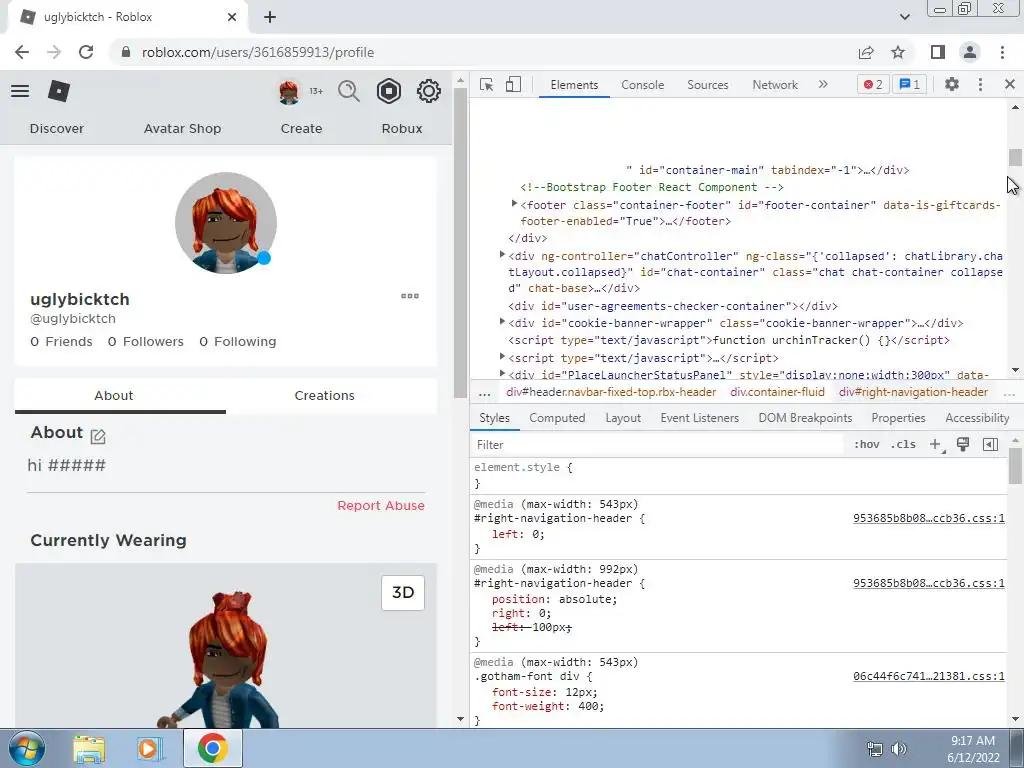Screen dimensions: 1024x768
Task: Open DevTools settings gear
Action: (952, 84)
